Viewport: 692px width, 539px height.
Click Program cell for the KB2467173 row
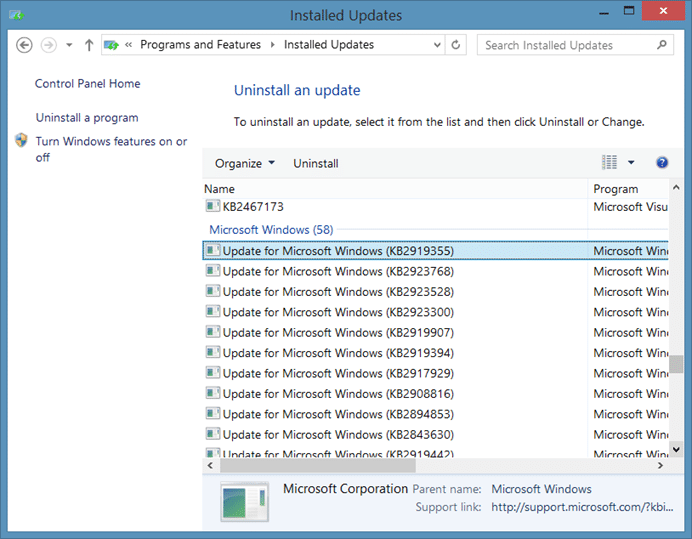630,207
